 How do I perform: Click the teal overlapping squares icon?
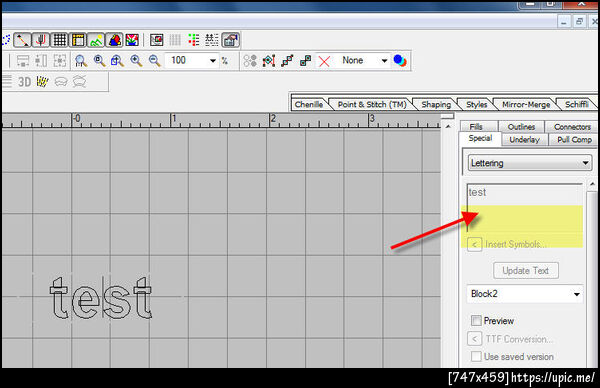305,61
